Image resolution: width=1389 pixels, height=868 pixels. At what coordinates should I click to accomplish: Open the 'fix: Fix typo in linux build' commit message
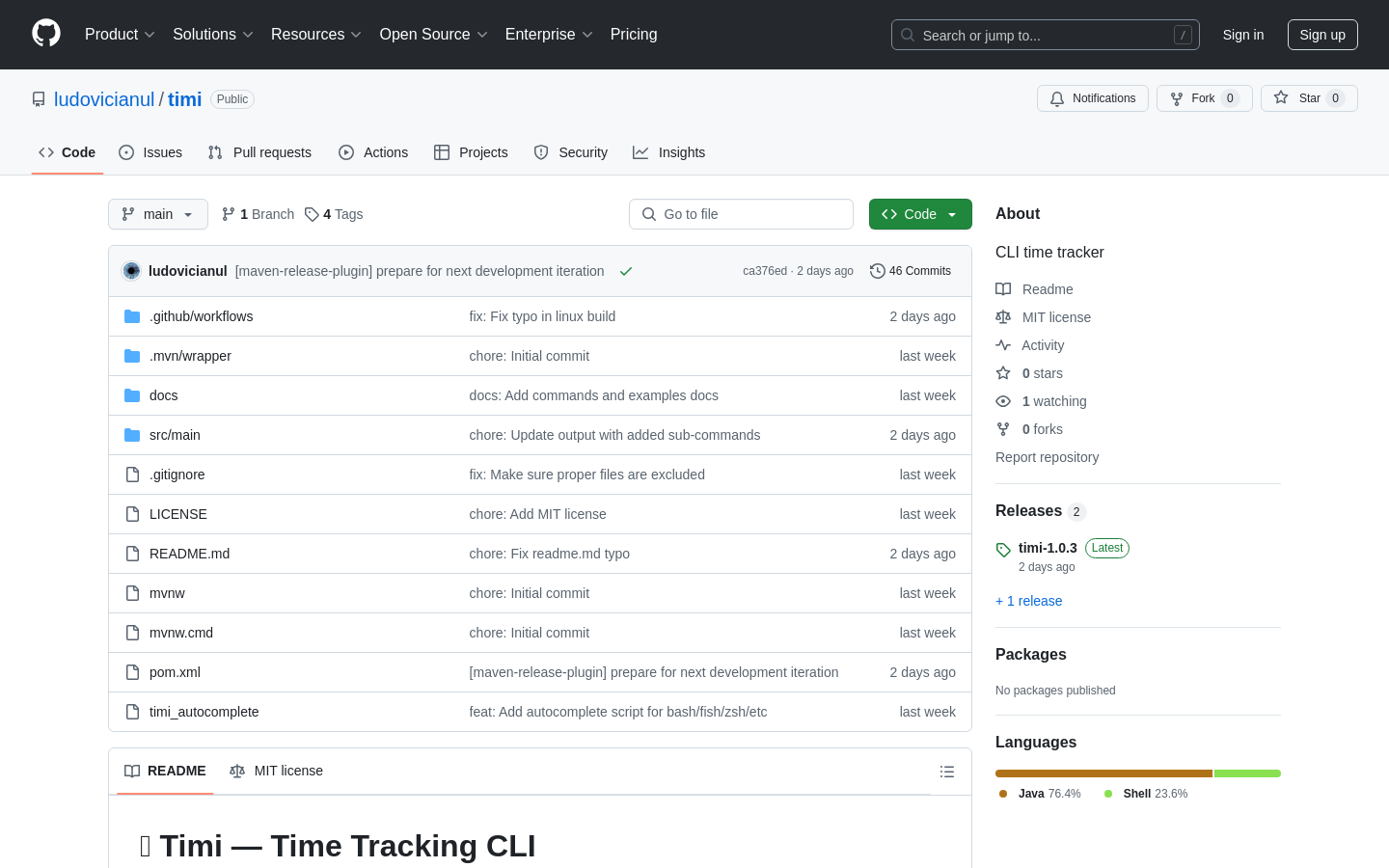(x=542, y=316)
